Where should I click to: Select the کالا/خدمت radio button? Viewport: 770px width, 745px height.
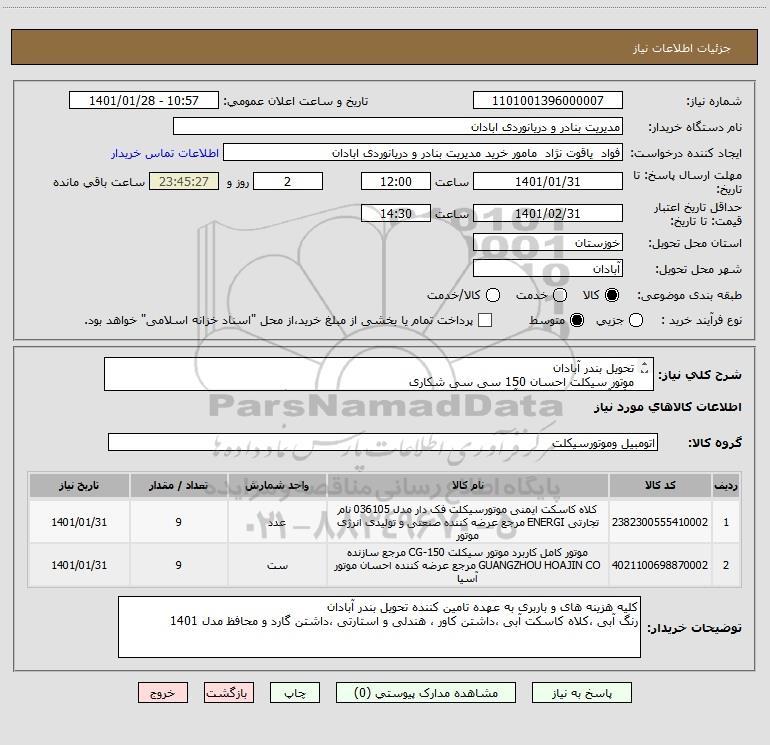coord(493,295)
